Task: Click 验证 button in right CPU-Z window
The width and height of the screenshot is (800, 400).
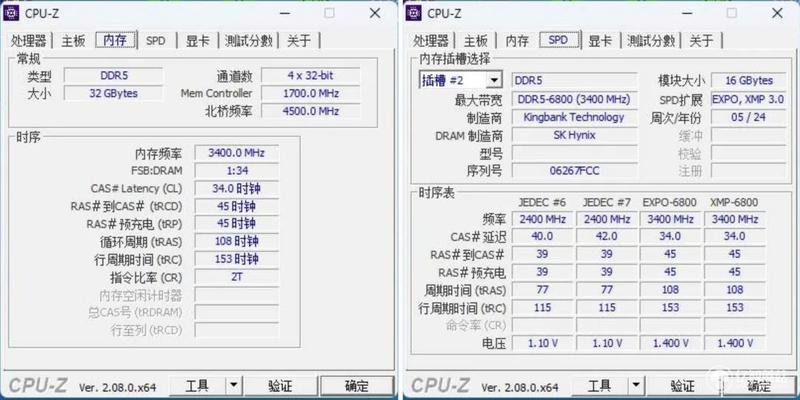Action: point(683,386)
